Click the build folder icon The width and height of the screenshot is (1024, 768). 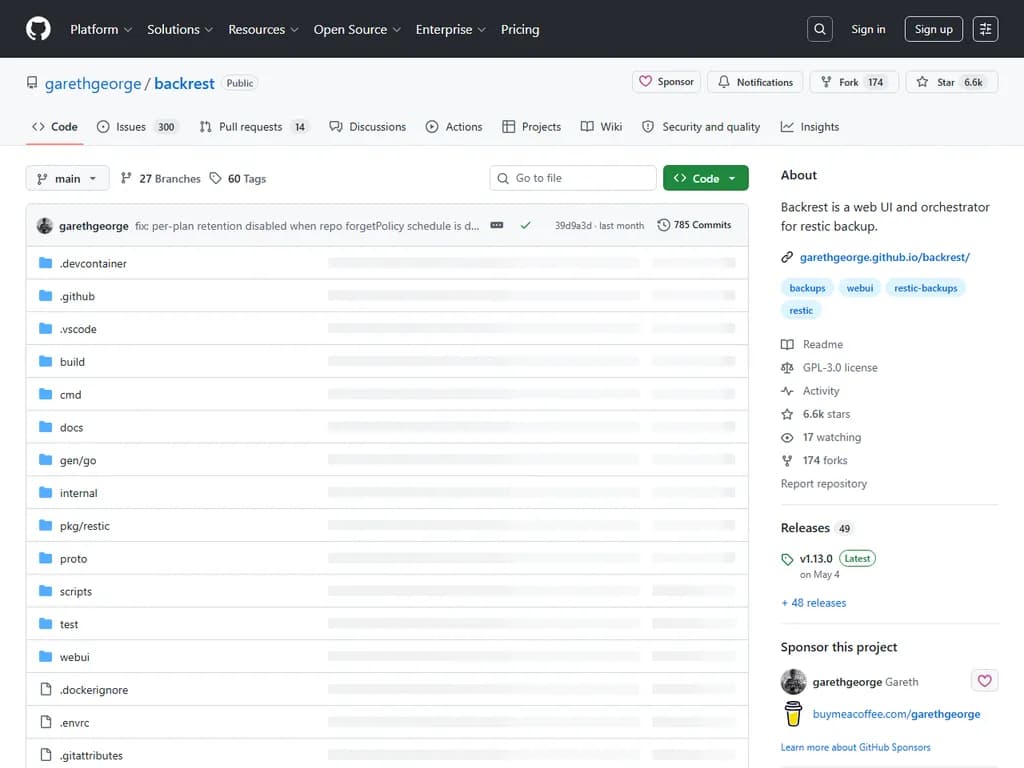(x=45, y=360)
